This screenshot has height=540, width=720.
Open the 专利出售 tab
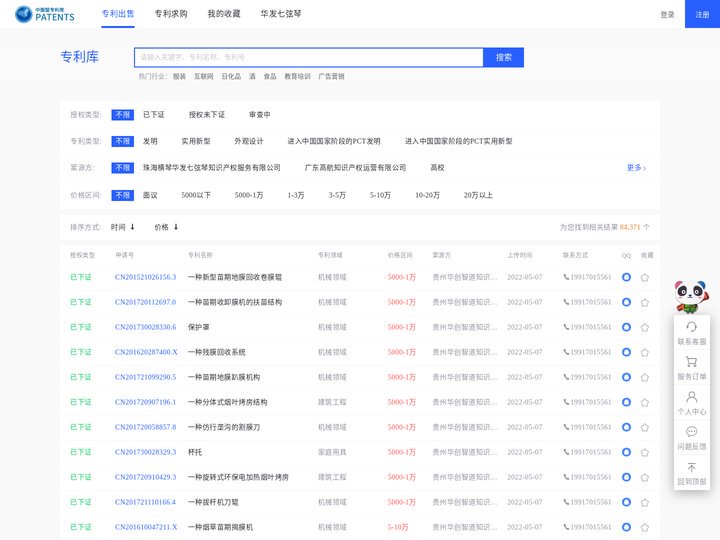(118, 14)
